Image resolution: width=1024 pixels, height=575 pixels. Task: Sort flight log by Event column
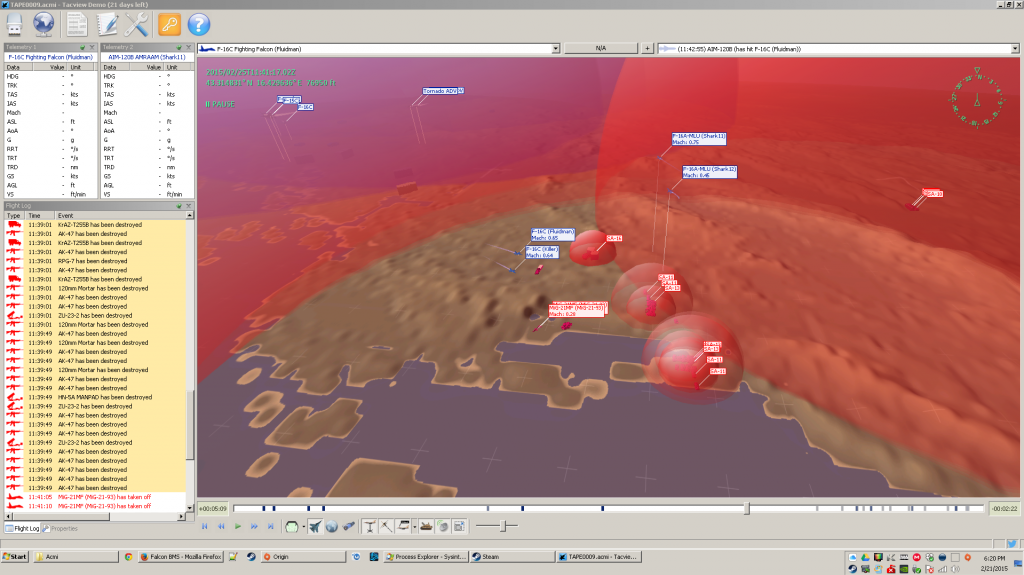coord(120,215)
